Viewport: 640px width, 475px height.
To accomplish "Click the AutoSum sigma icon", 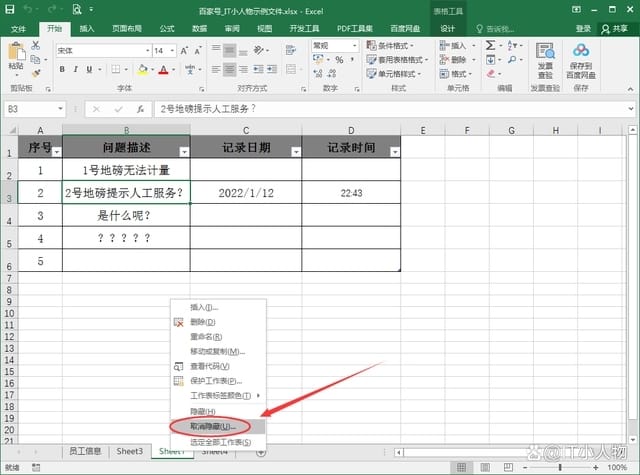I will point(490,46).
